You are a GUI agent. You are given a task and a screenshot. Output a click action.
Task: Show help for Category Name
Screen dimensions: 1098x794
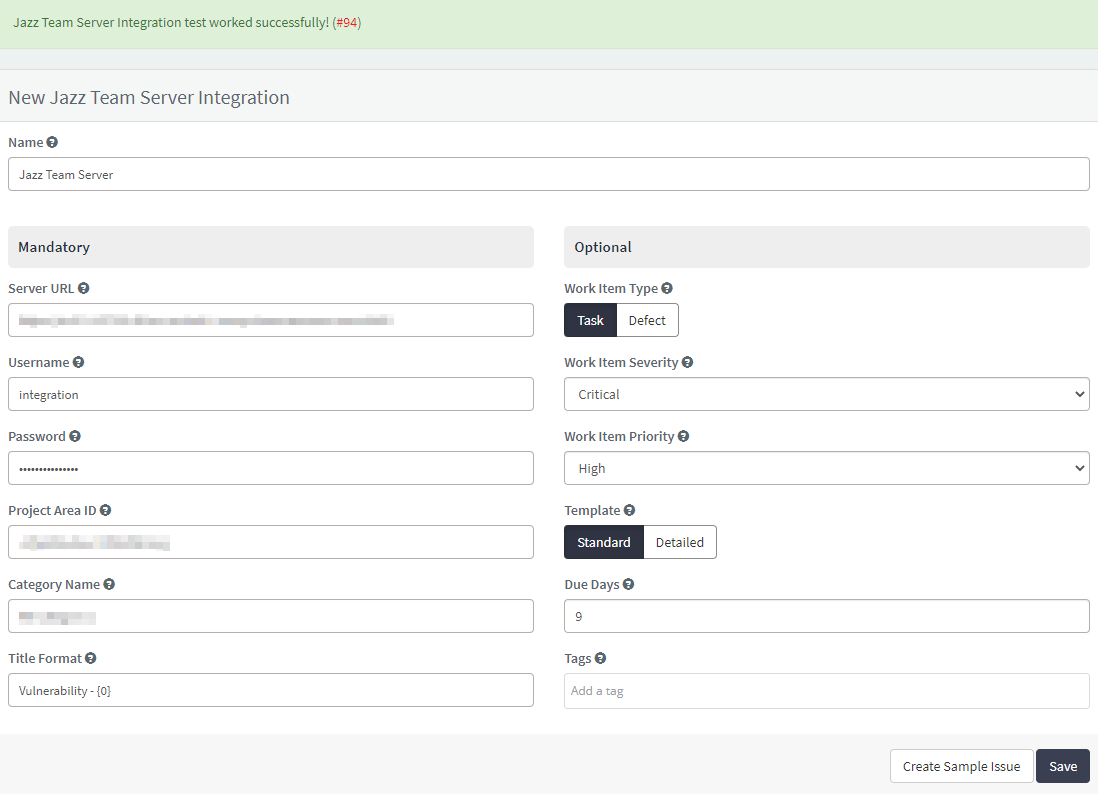click(x=109, y=584)
